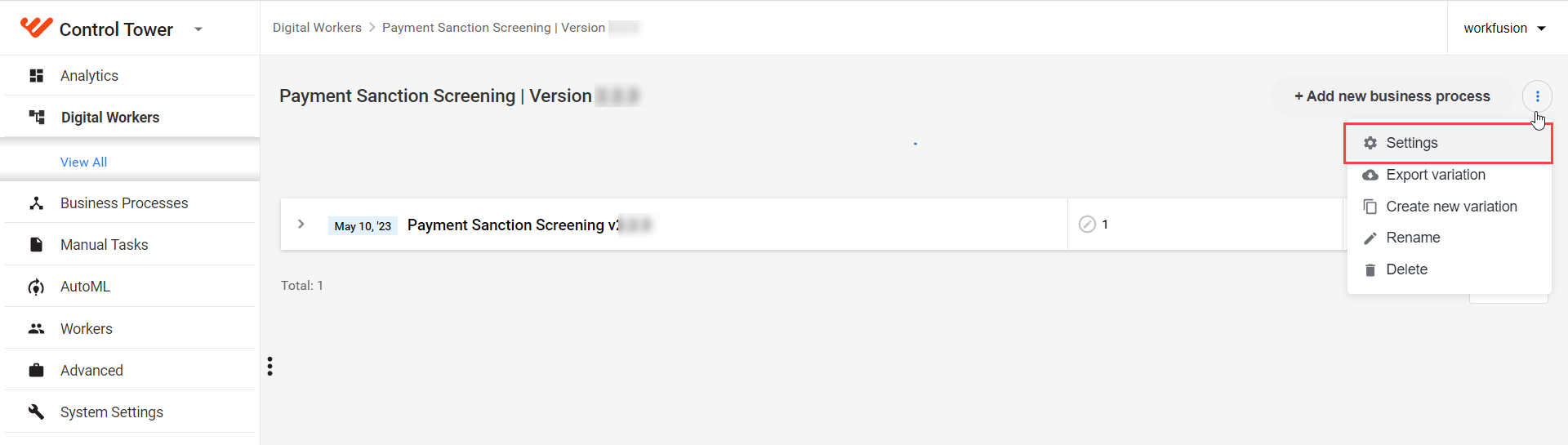Expand the Payment Sanction Screening row
This screenshot has height=445, width=1568.
tap(301, 225)
